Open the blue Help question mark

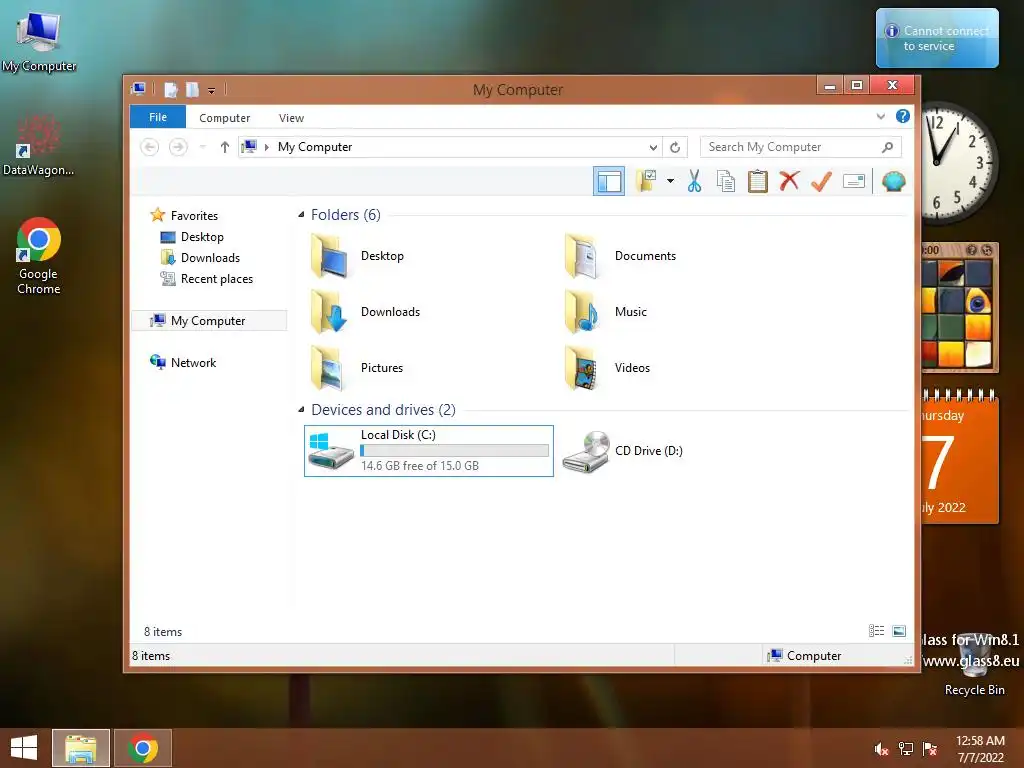click(903, 116)
